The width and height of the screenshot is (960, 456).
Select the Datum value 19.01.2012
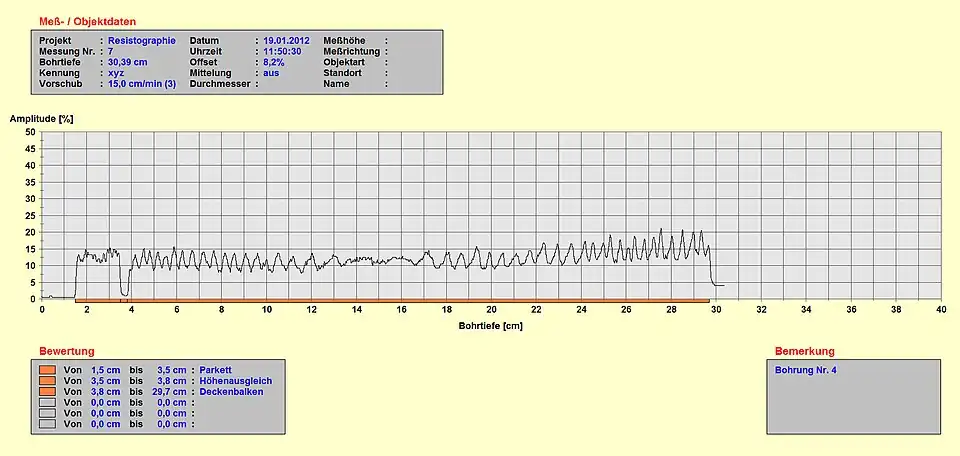[x=286, y=41]
